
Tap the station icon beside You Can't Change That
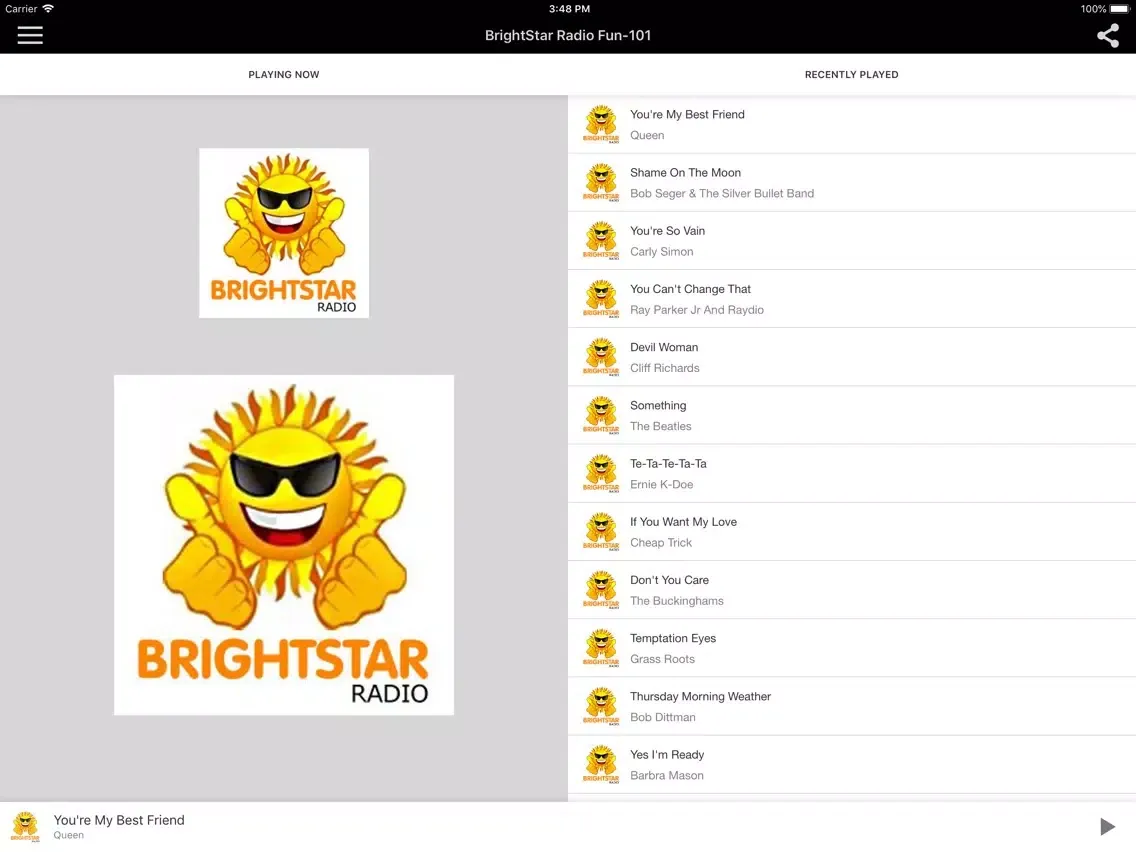tap(601, 298)
